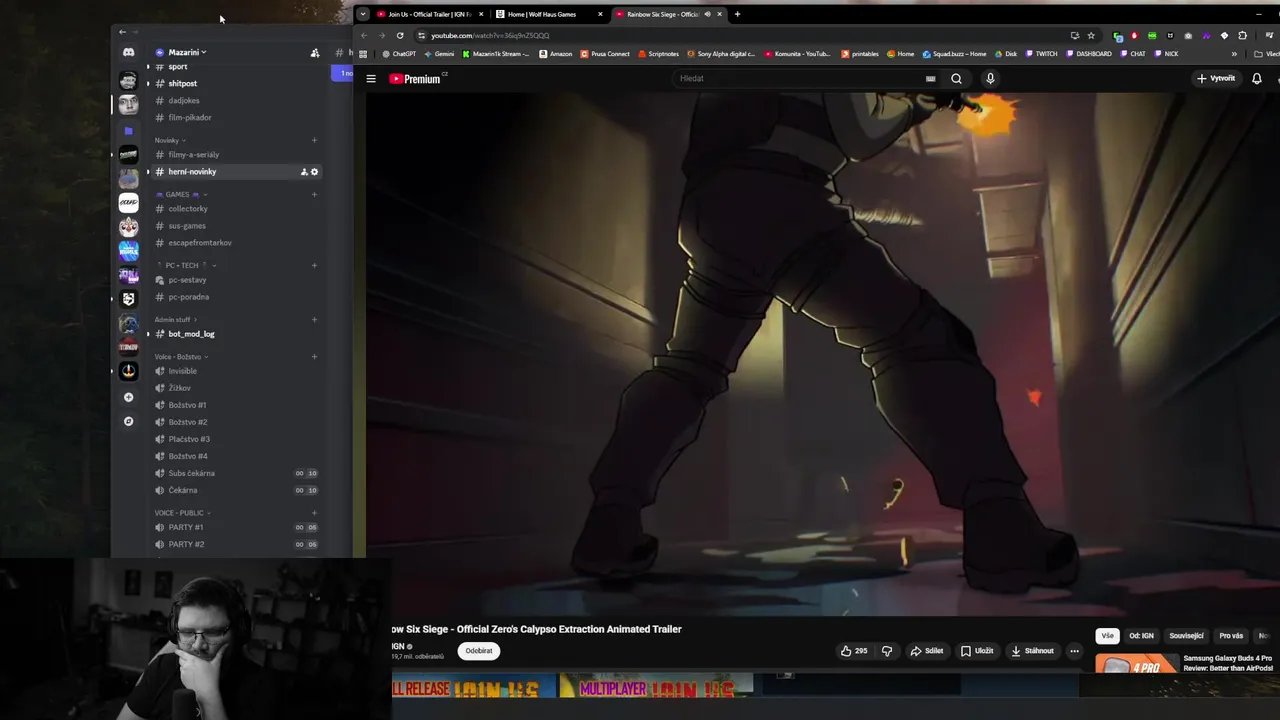
Task: Open Discord direct messages home icon
Action: [128, 52]
